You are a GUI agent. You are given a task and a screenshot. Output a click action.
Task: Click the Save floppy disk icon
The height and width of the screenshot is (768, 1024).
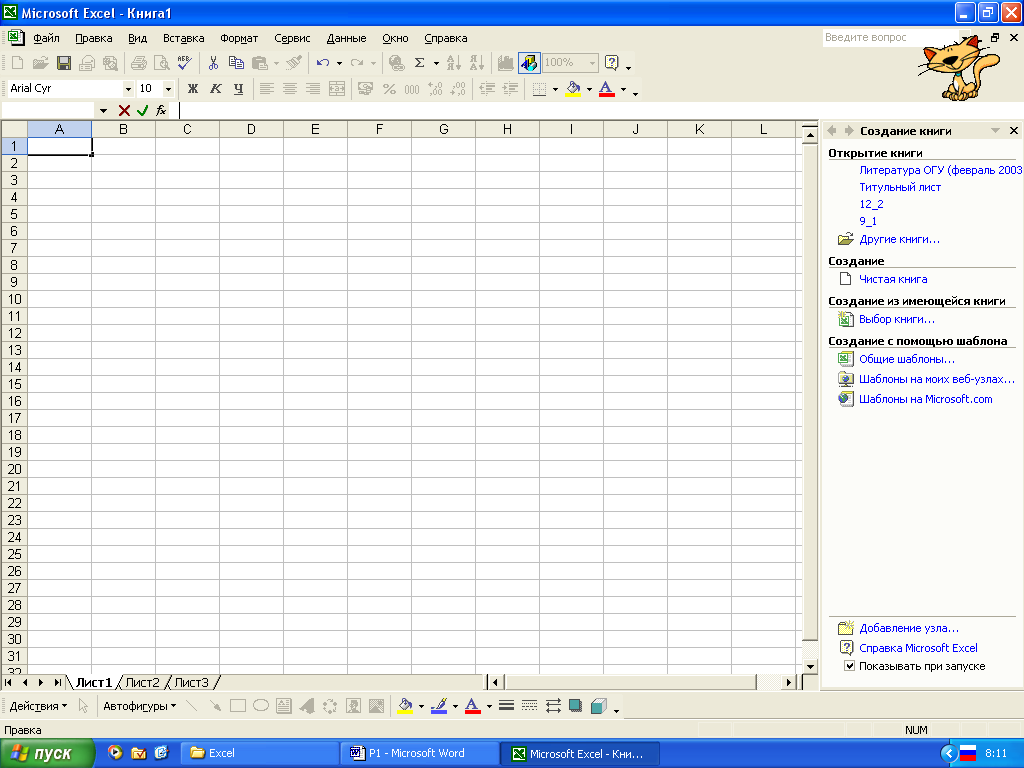(64, 63)
